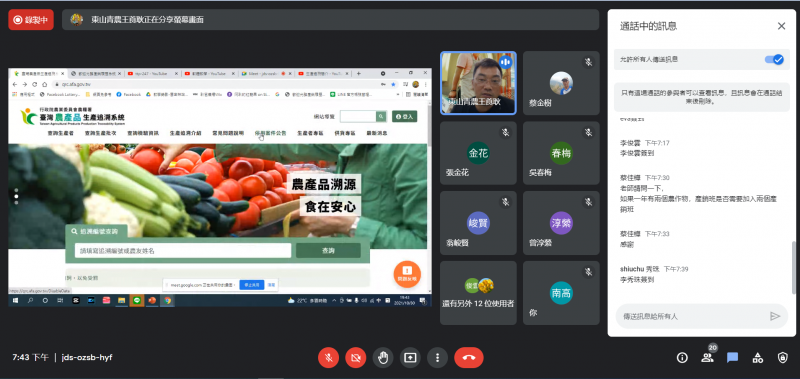Screen dimensions: 800x379
Task: Click bookmark star in shared Chrome address bar
Action: 393,84
